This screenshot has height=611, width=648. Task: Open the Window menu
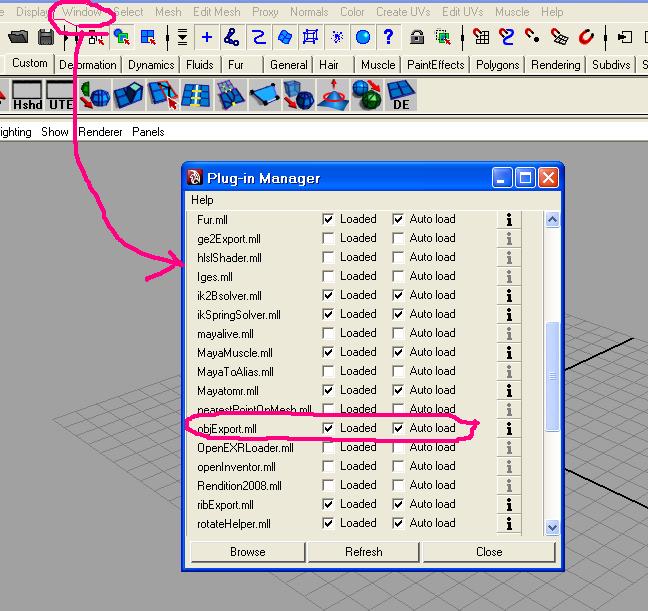(x=81, y=12)
